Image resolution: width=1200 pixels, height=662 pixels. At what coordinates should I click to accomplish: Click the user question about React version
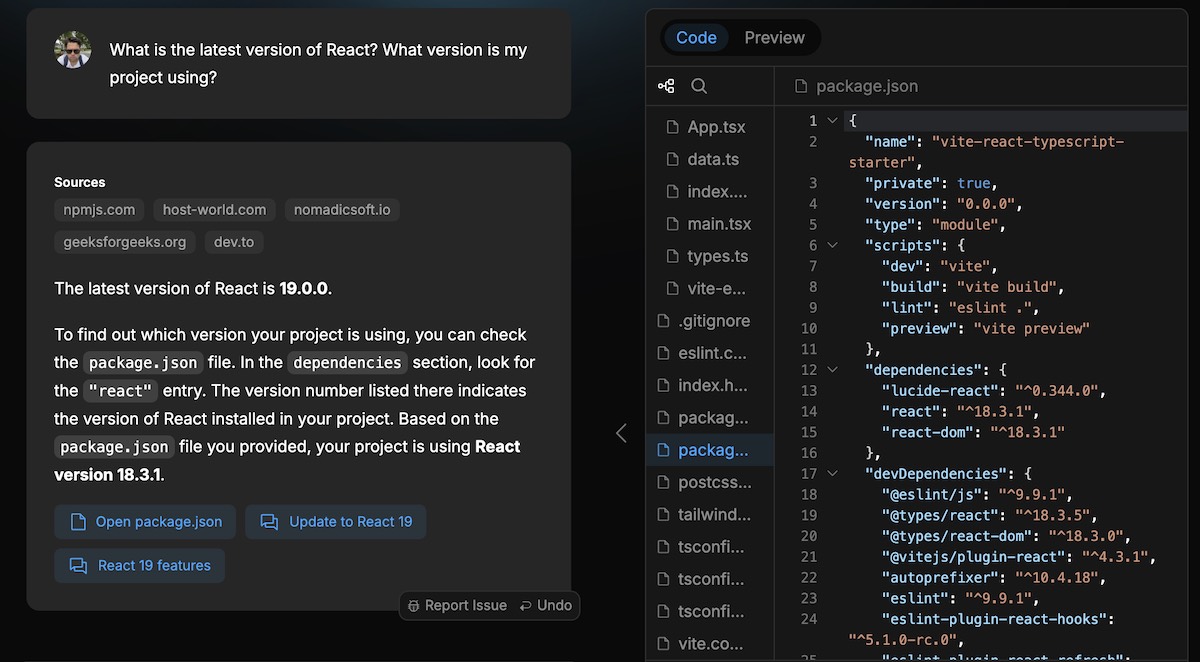[x=318, y=63]
